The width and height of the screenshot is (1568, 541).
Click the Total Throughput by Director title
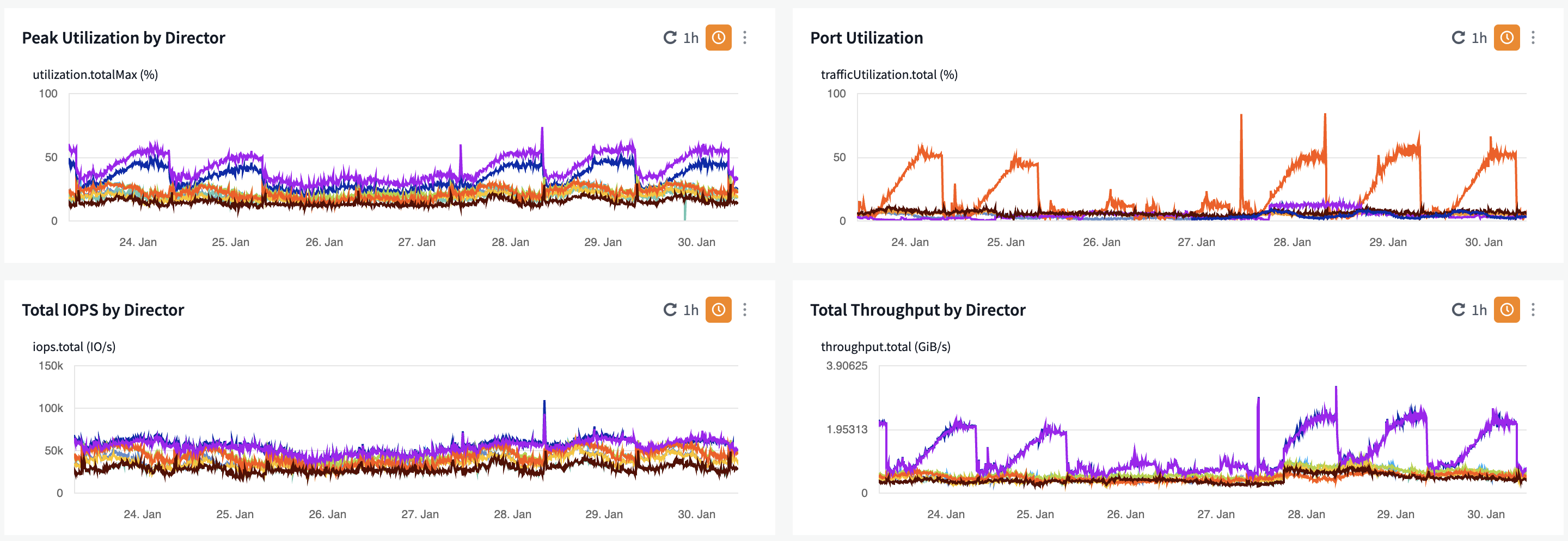917,310
